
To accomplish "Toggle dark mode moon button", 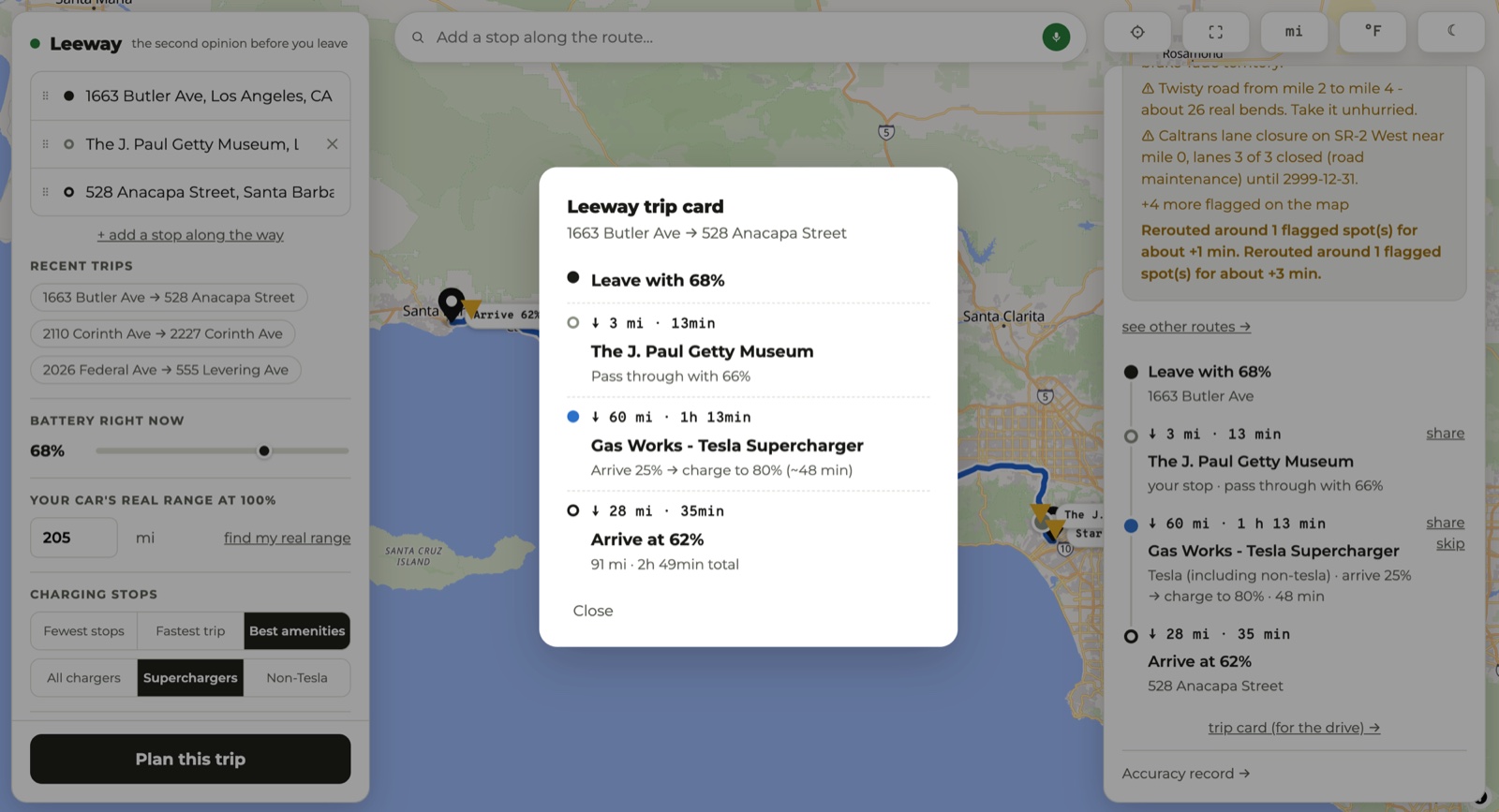I will (1451, 32).
